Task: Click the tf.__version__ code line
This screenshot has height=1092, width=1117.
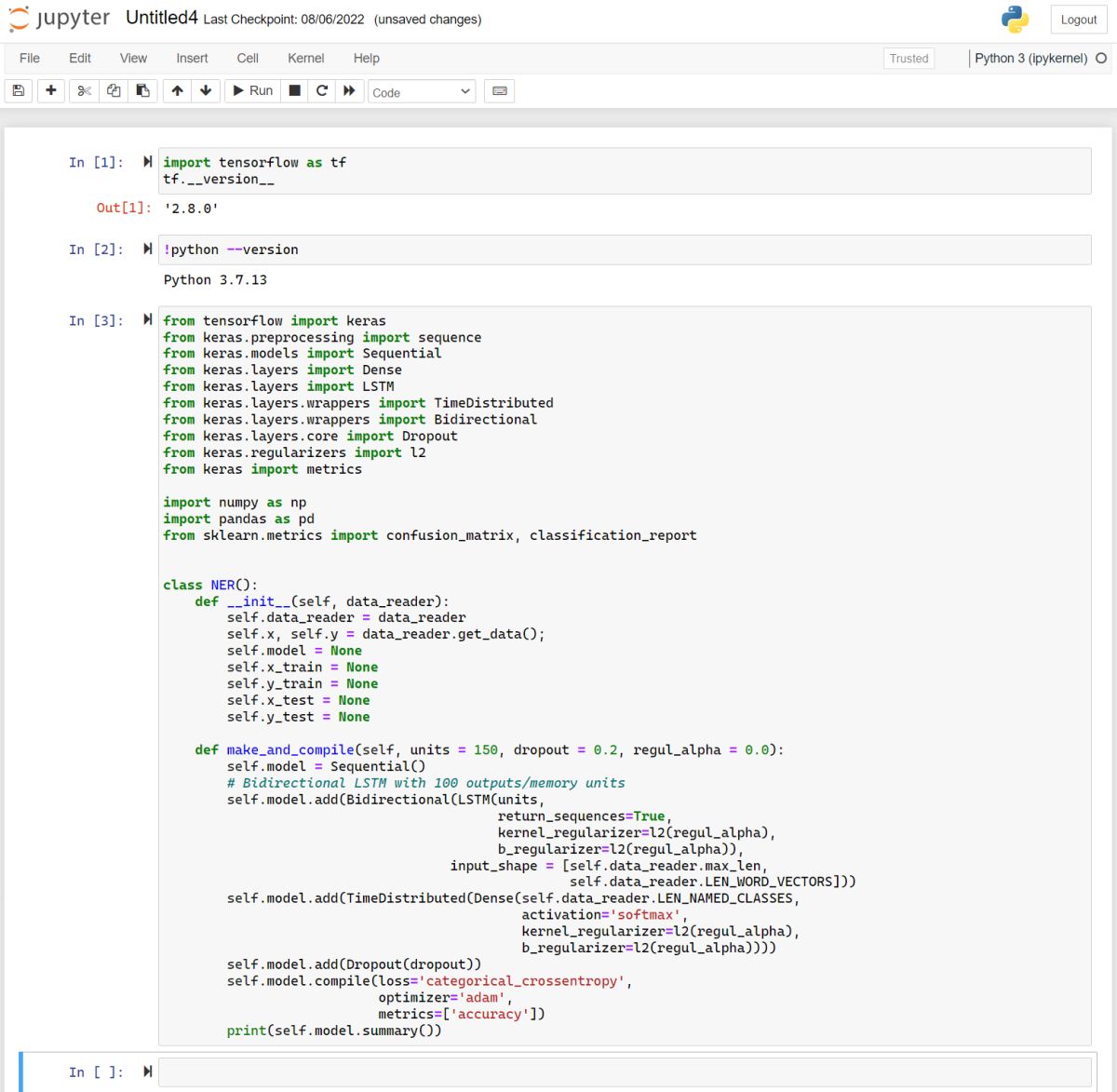Action: 219,179
